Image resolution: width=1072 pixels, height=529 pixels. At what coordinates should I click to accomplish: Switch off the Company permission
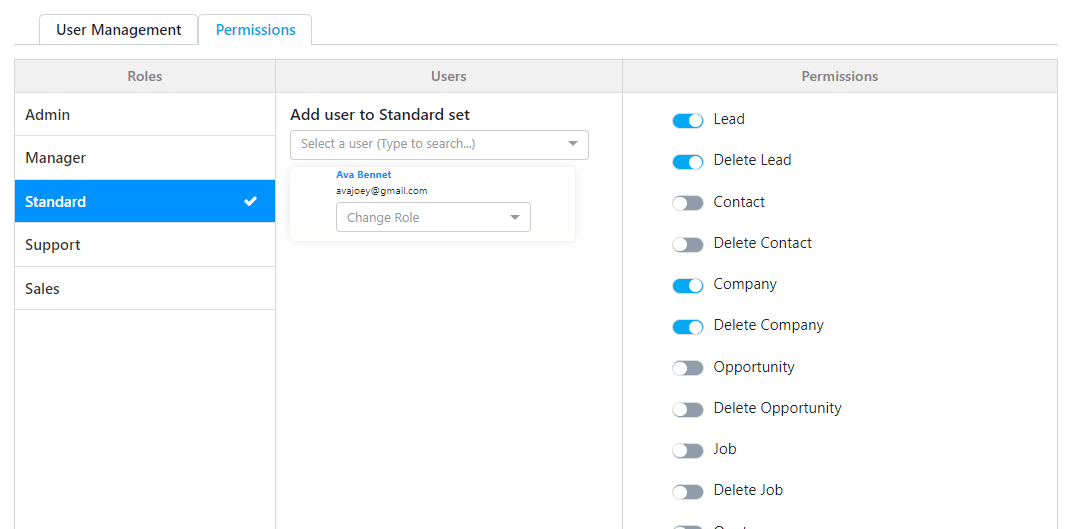pyautogui.click(x=688, y=286)
